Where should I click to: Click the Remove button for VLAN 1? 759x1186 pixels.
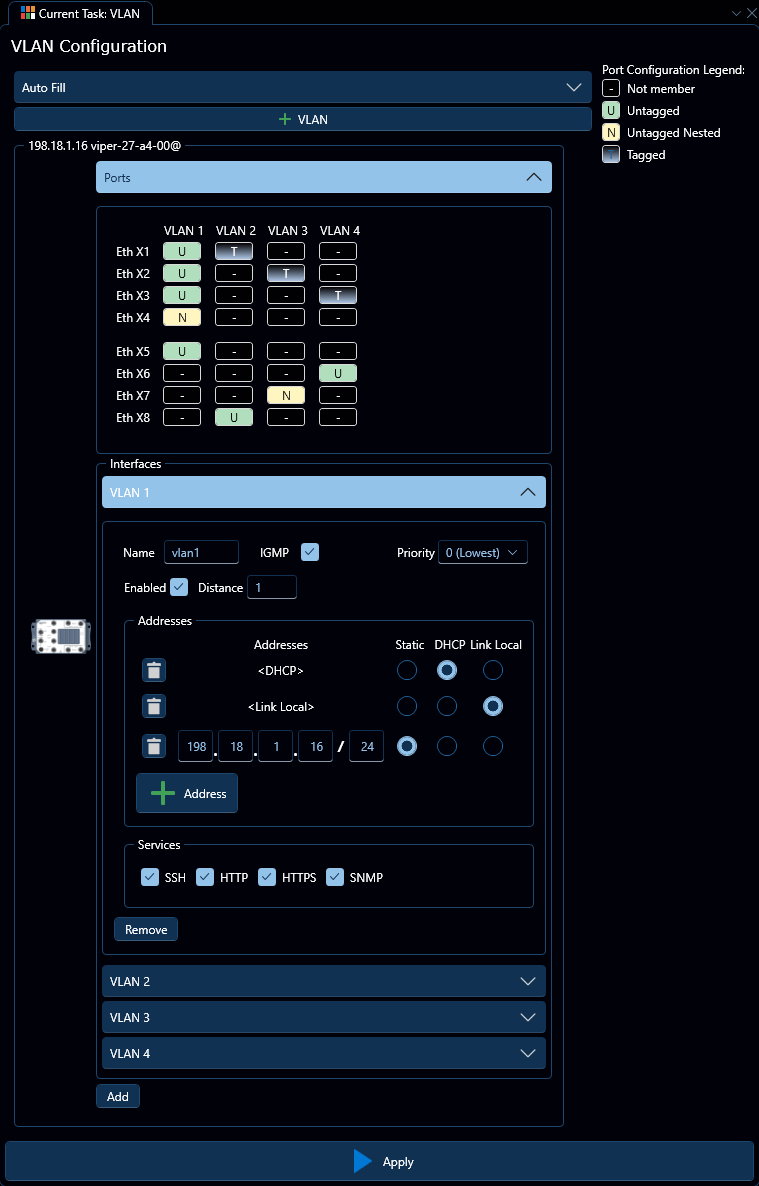click(146, 929)
